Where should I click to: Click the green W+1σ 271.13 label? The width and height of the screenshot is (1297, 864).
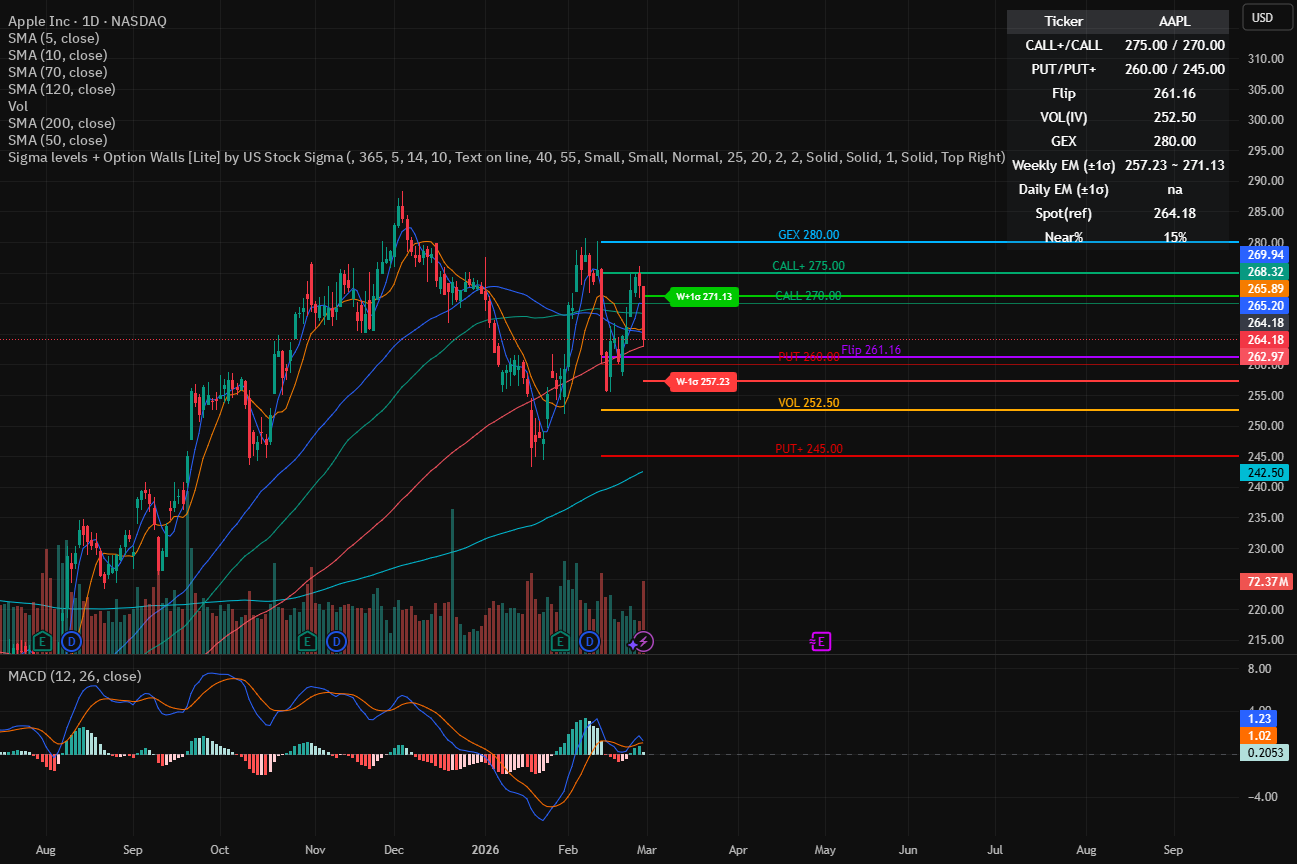(701, 297)
